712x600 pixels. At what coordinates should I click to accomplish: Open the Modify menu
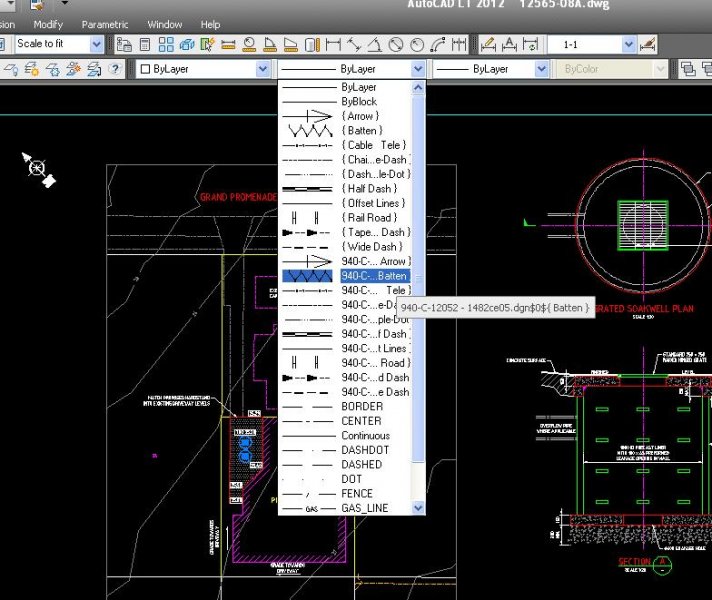(x=48, y=24)
